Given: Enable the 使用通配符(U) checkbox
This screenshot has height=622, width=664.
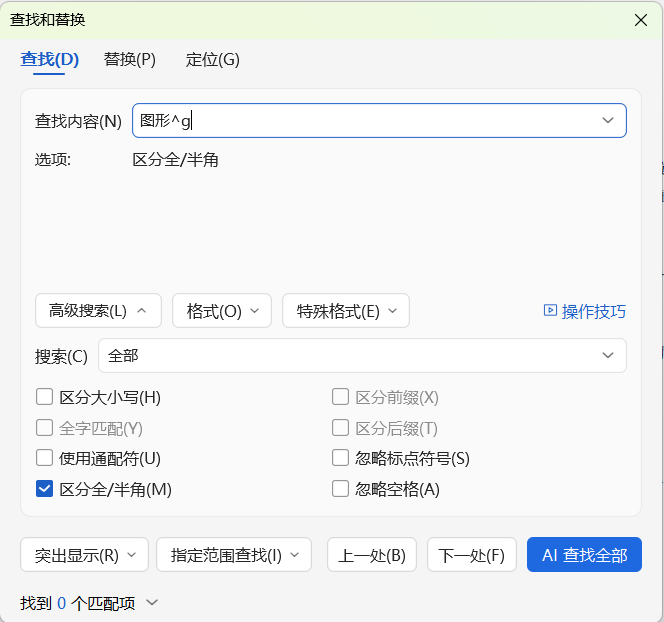Looking at the screenshot, I should tap(44, 459).
